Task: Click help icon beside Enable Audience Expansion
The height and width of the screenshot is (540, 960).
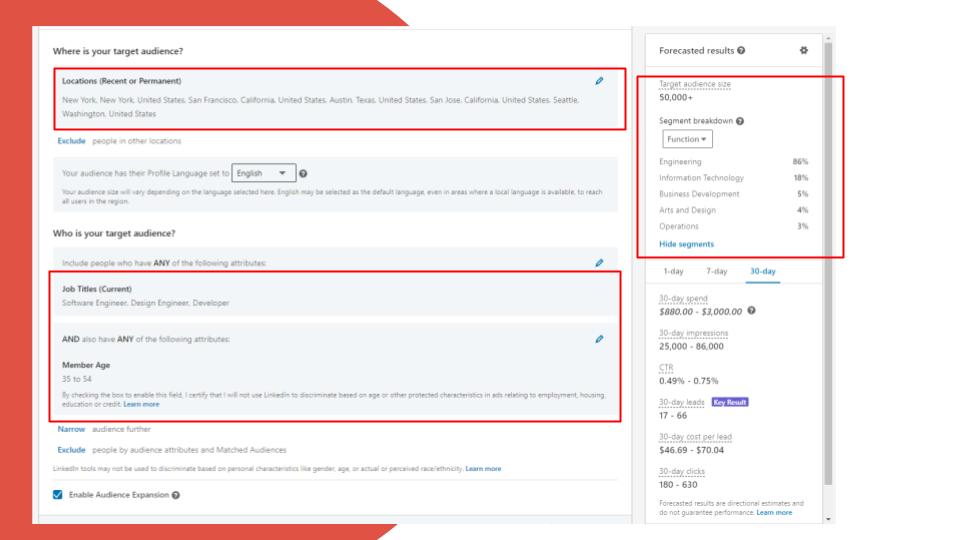Action: [x=176, y=495]
